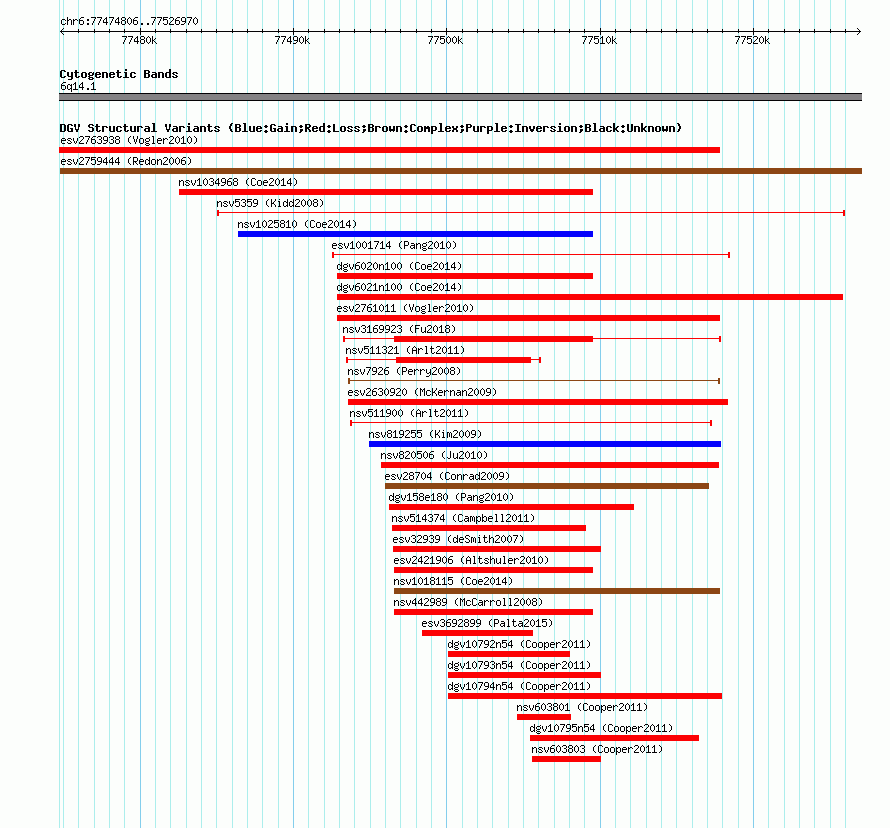
Task: Select the dgv10793n54 red bar
Action: [x=524, y=675]
